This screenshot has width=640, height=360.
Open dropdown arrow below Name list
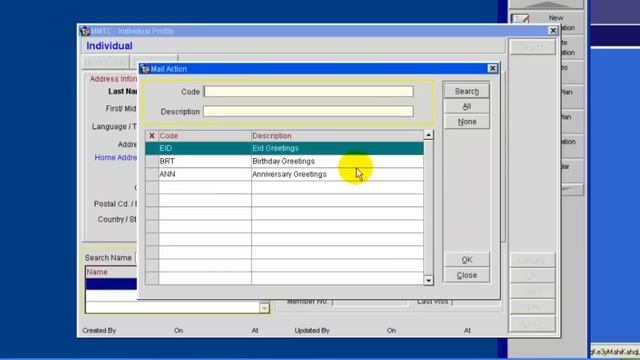(264, 308)
